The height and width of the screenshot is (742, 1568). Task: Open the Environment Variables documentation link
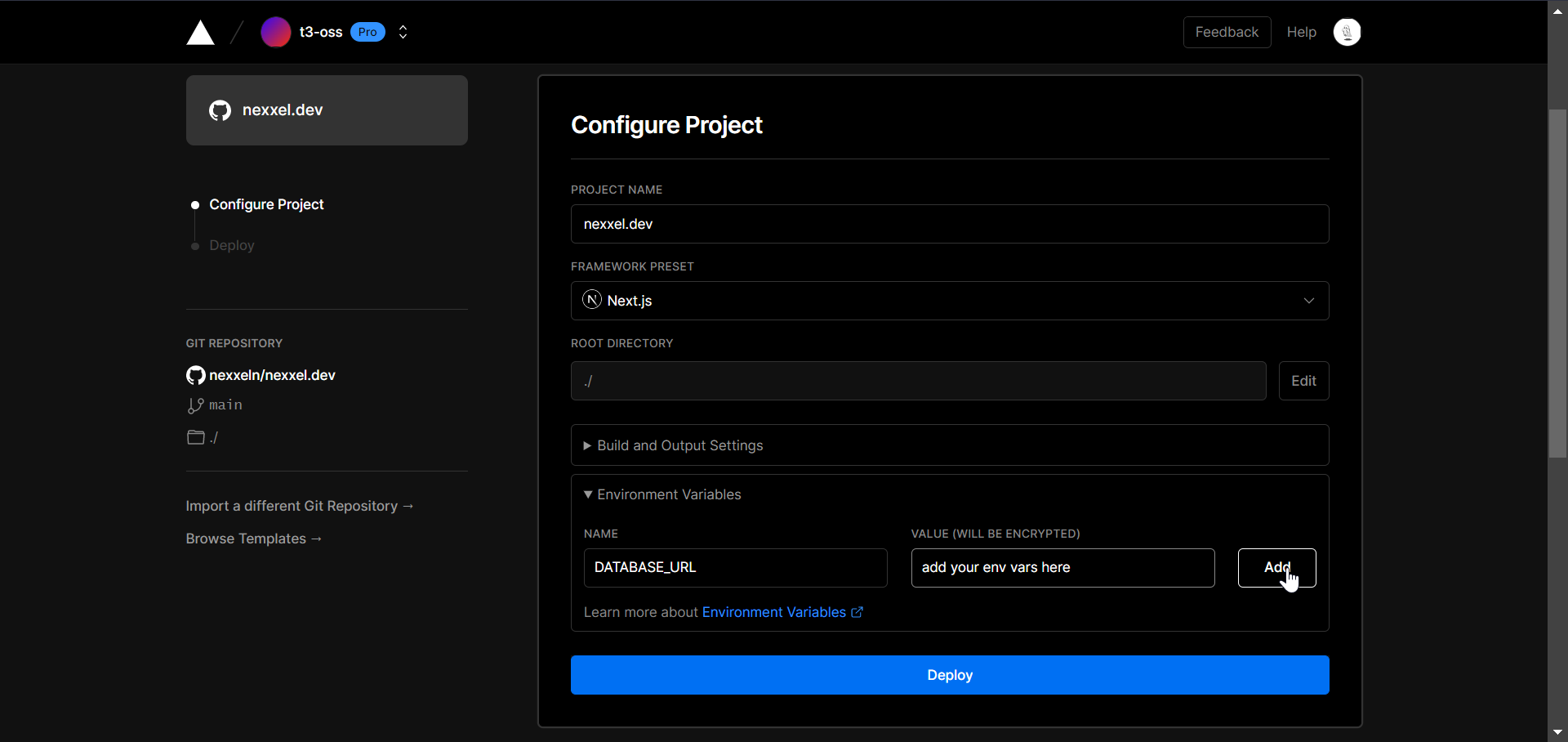tap(774, 612)
